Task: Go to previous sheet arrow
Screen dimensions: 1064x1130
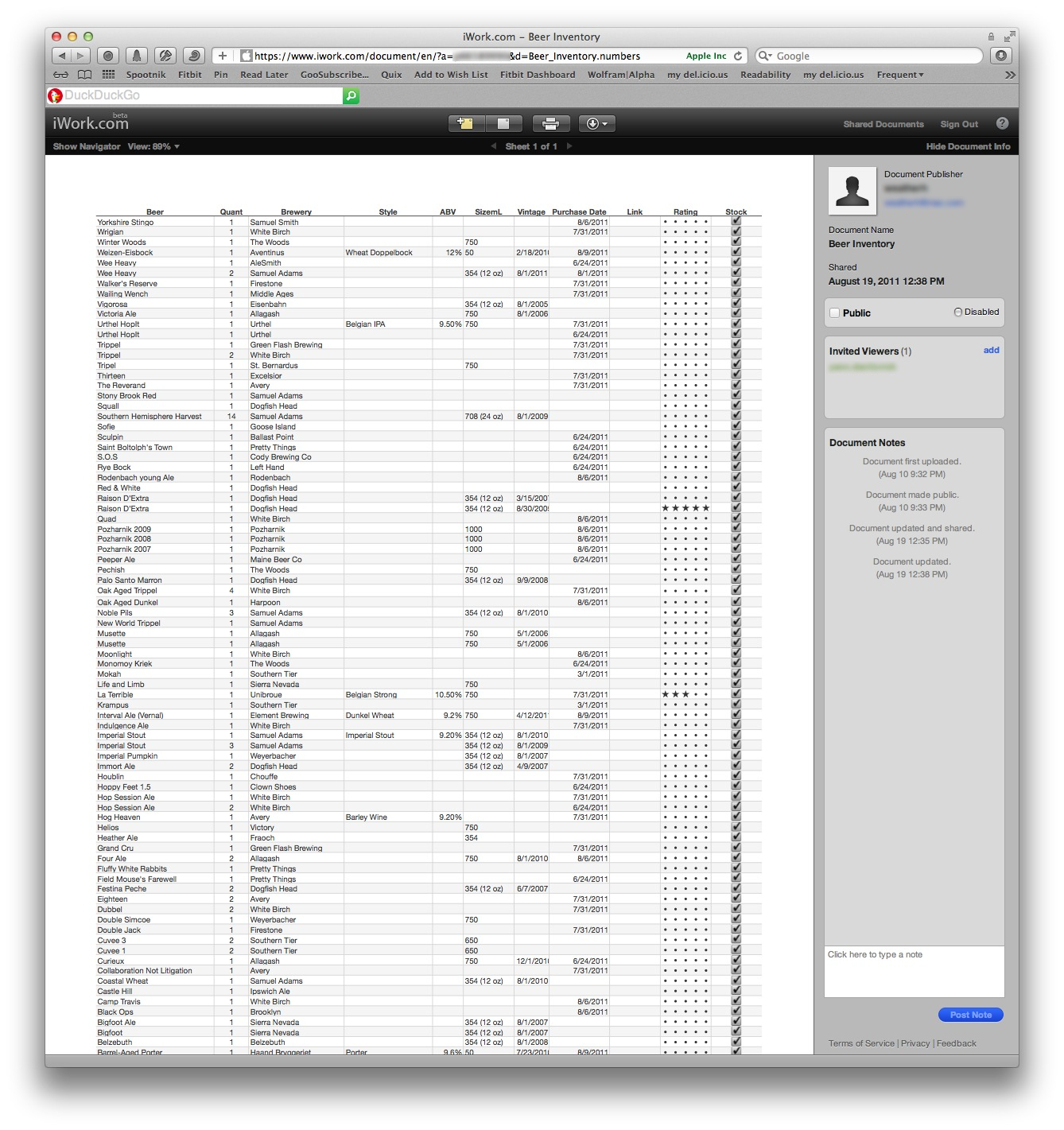Action: [x=493, y=146]
